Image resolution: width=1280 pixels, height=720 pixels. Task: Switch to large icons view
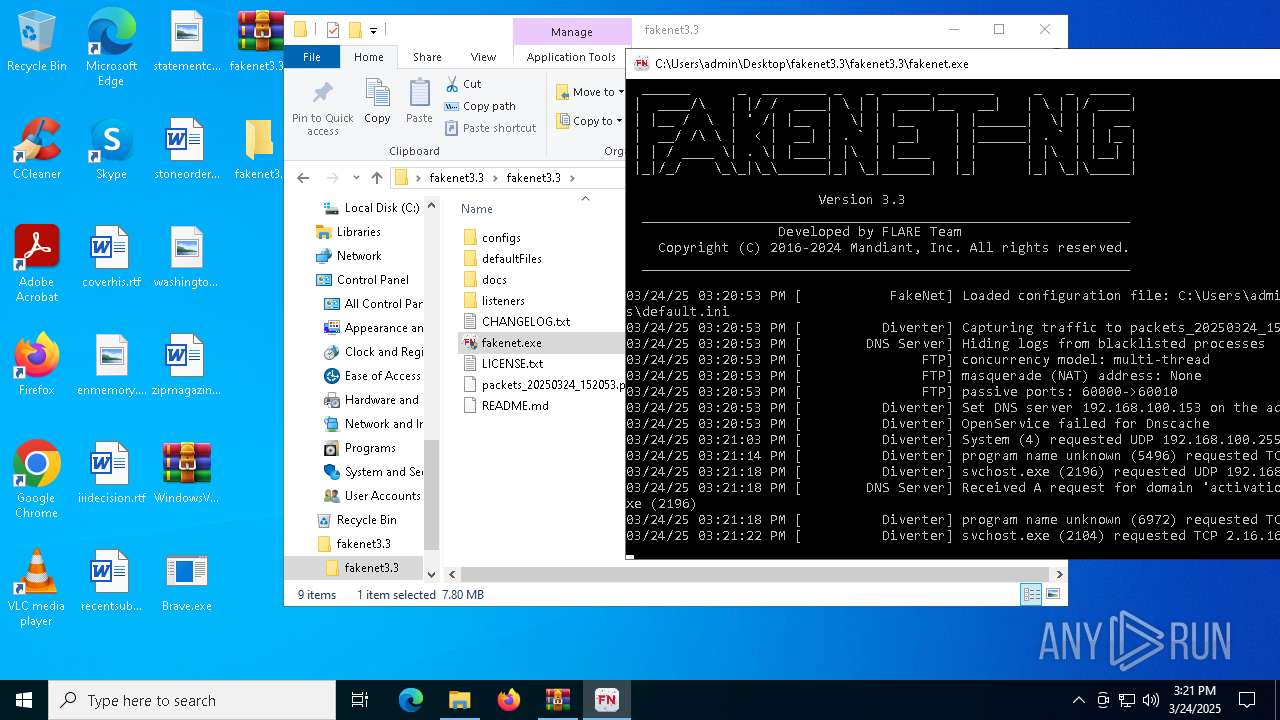click(x=1052, y=594)
